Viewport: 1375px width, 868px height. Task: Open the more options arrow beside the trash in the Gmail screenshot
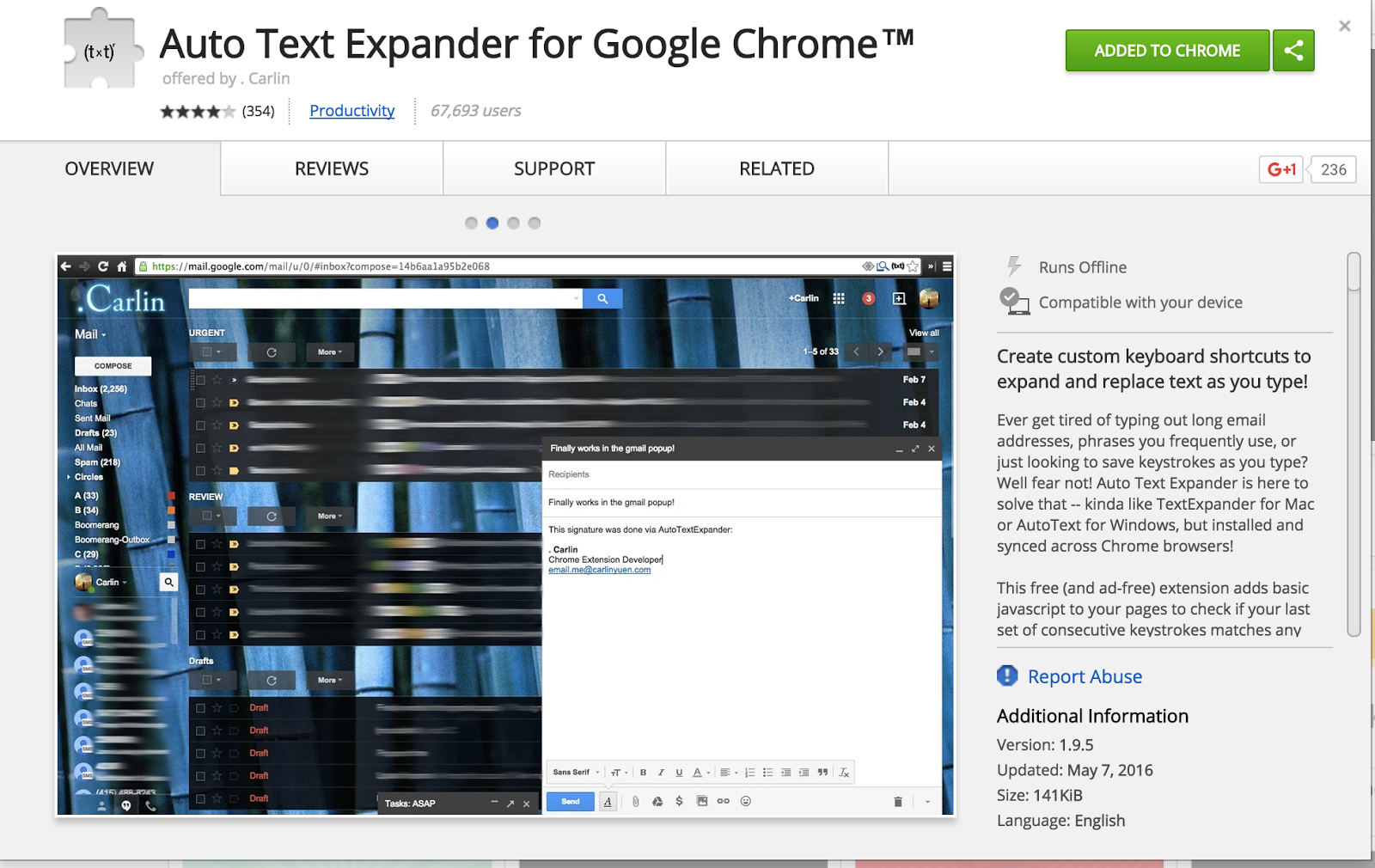pos(927,802)
